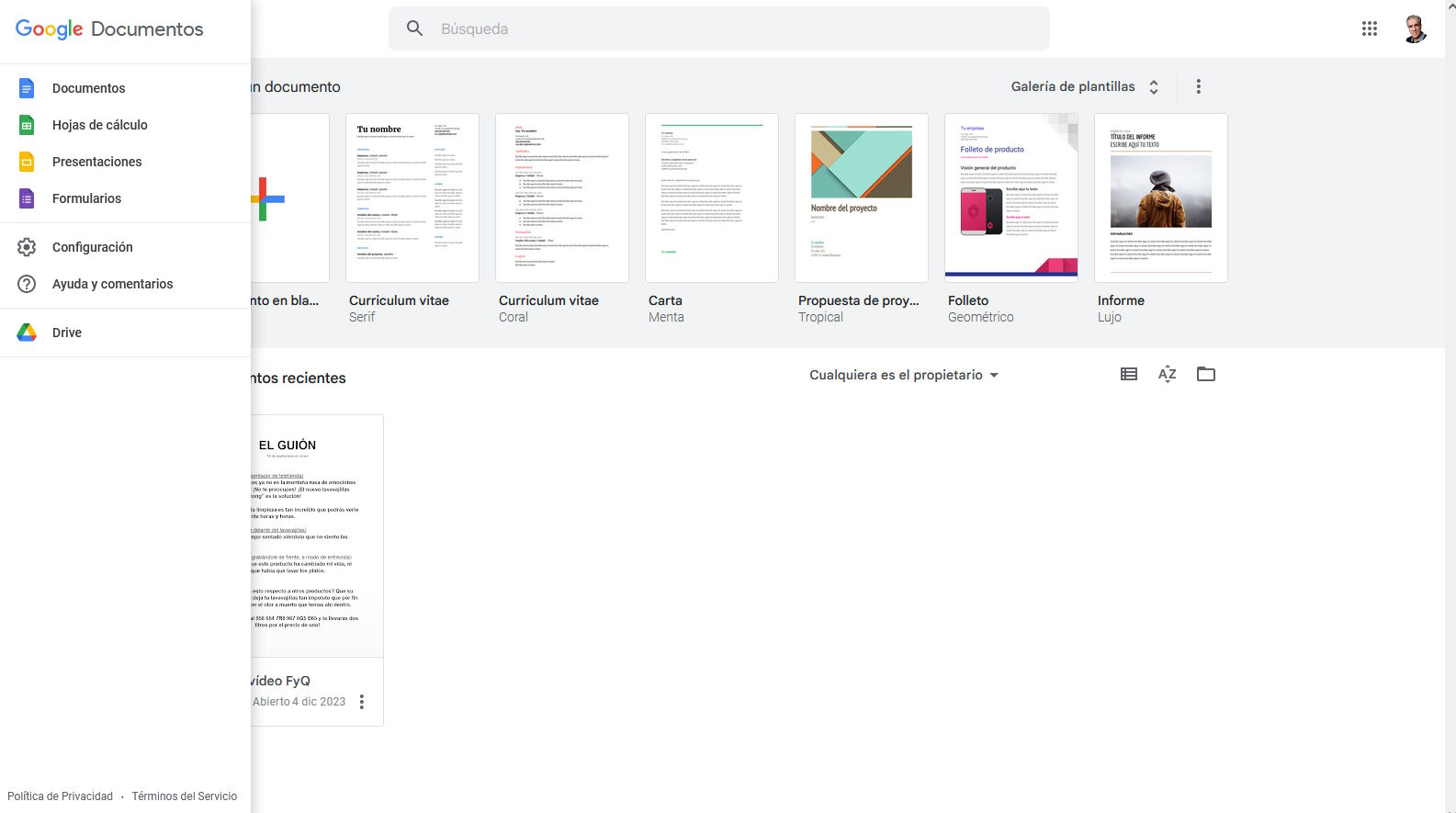Open the file picker folder icon
Image resolution: width=1456 pixels, height=813 pixels.
1205,374
